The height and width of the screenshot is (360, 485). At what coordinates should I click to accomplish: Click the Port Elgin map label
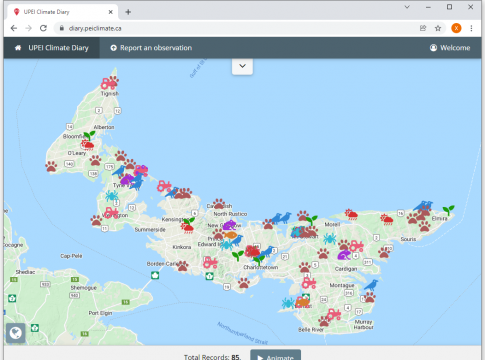tap(100, 313)
